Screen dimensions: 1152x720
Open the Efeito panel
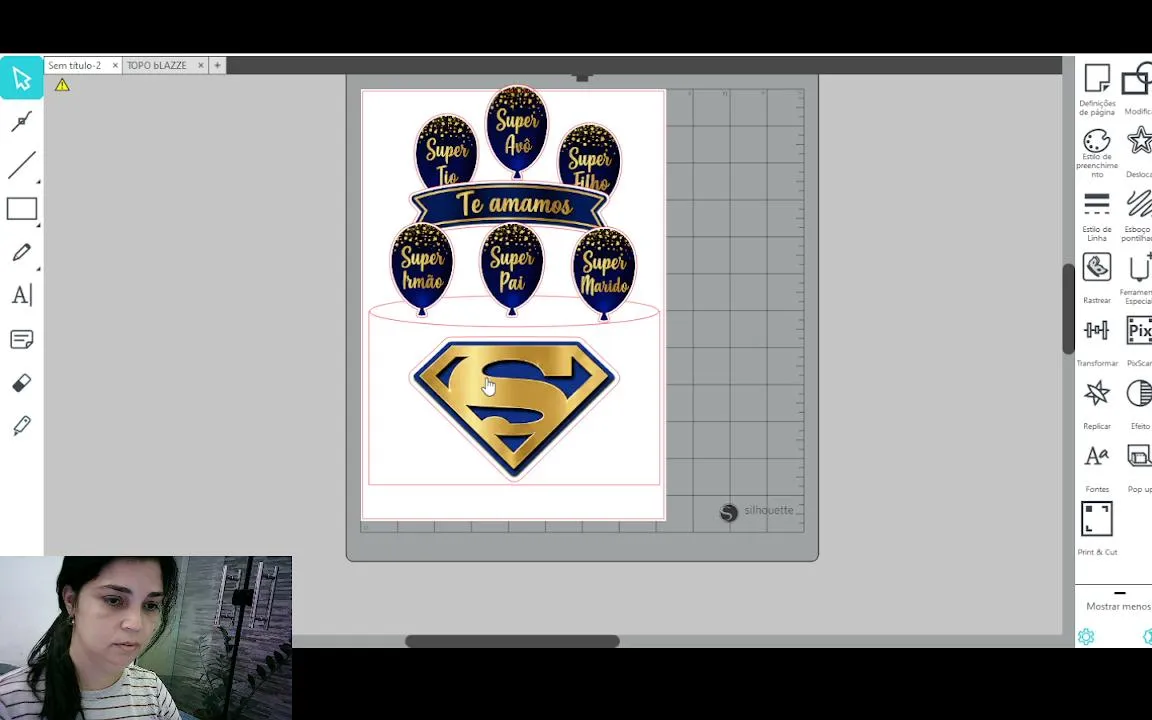pyautogui.click(x=1140, y=405)
